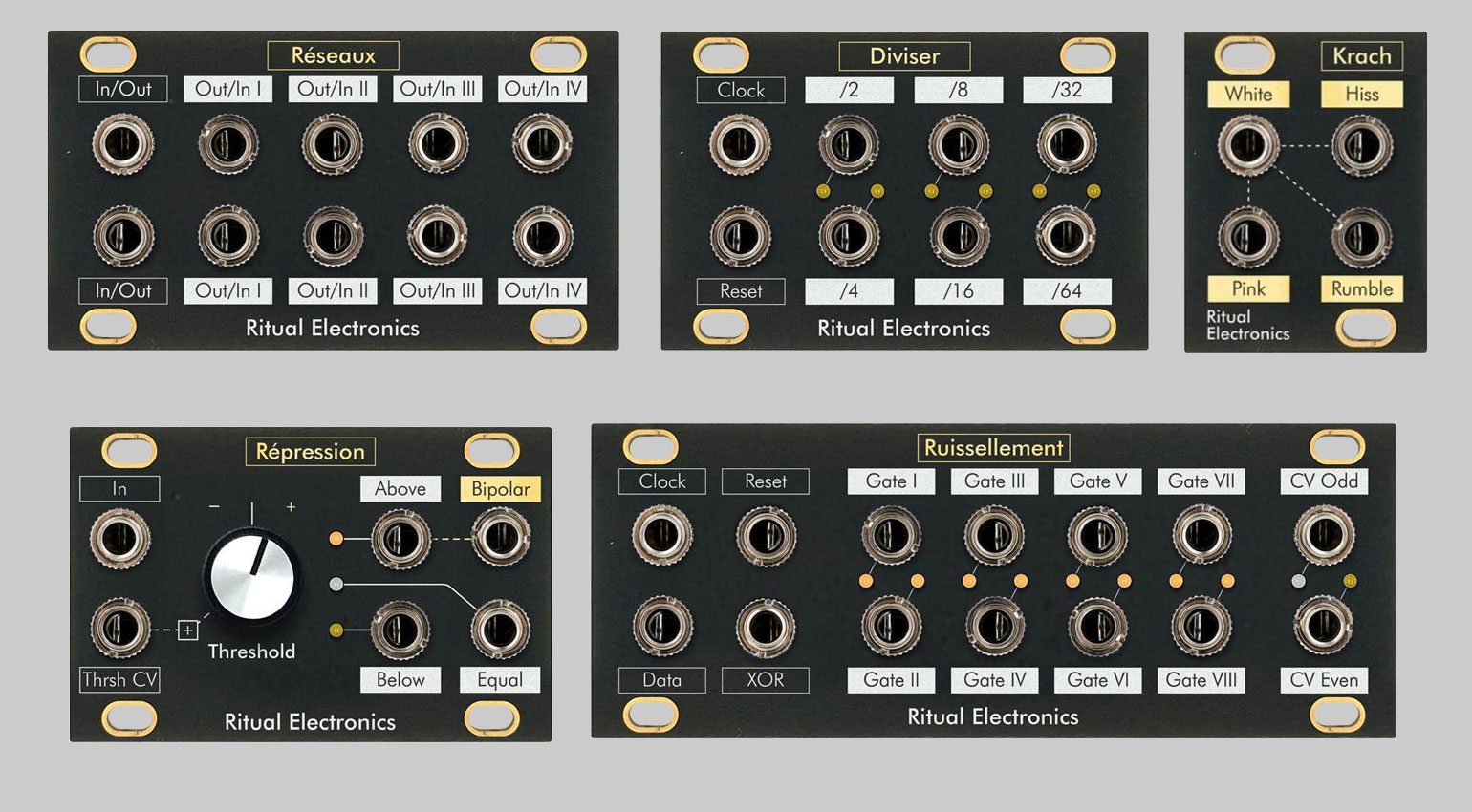The width and height of the screenshot is (1472, 812).
Task: Click the Ritual Electronics text on Diviser
Action: (903, 329)
